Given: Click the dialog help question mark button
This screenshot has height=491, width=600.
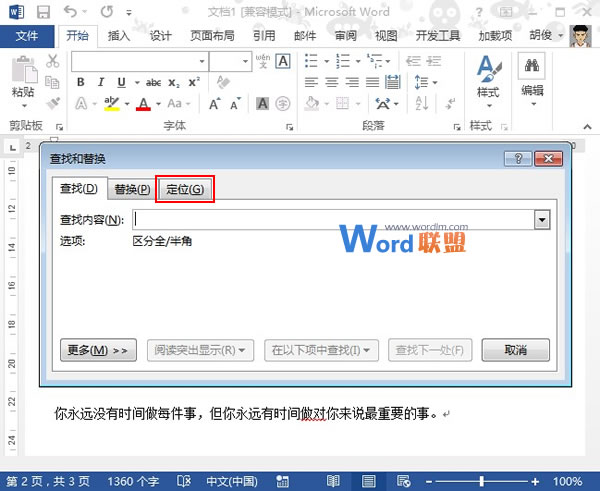Looking at the screenshot, I should 518,158.
